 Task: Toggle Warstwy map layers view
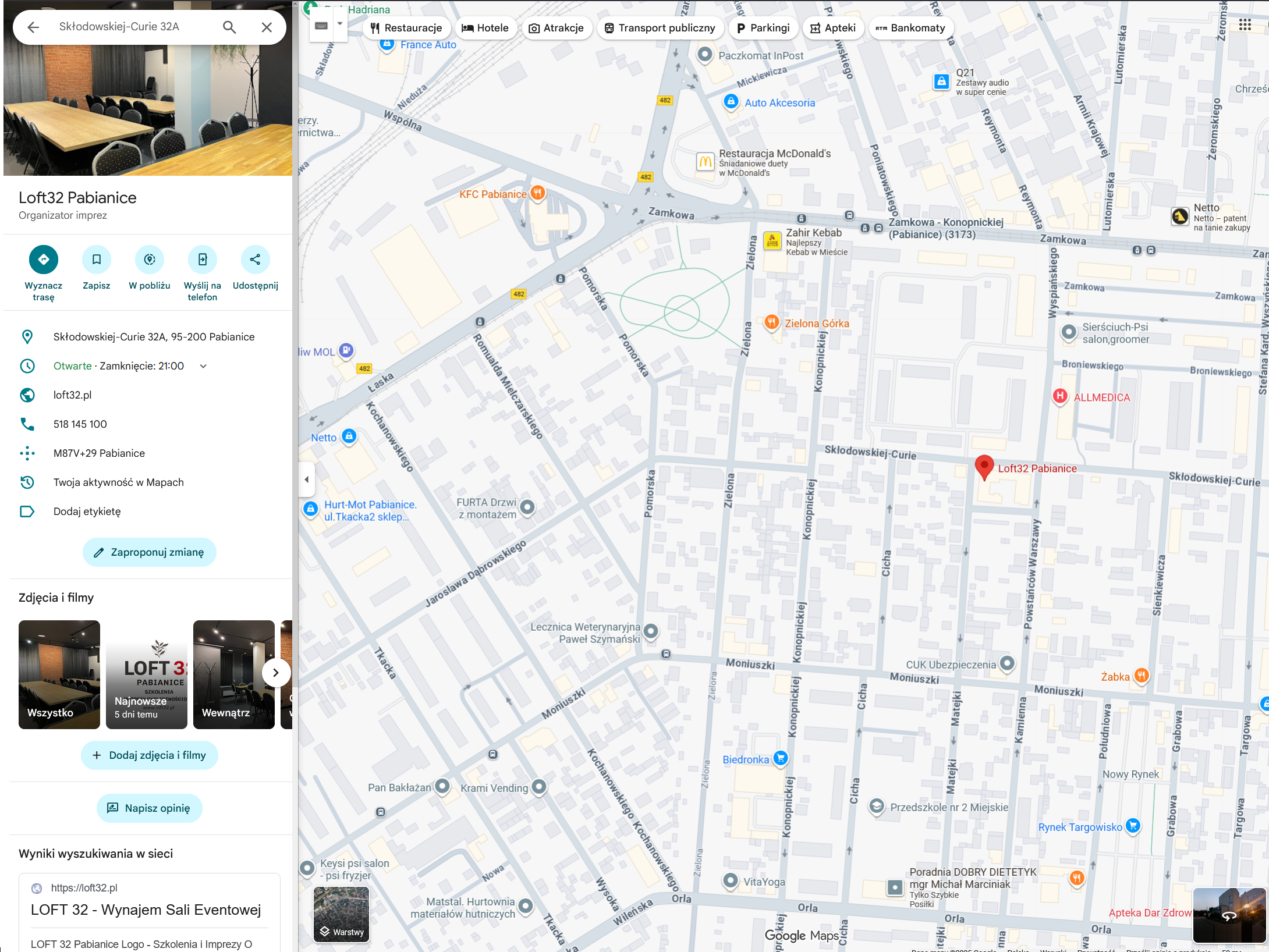[x=342, y=914]
